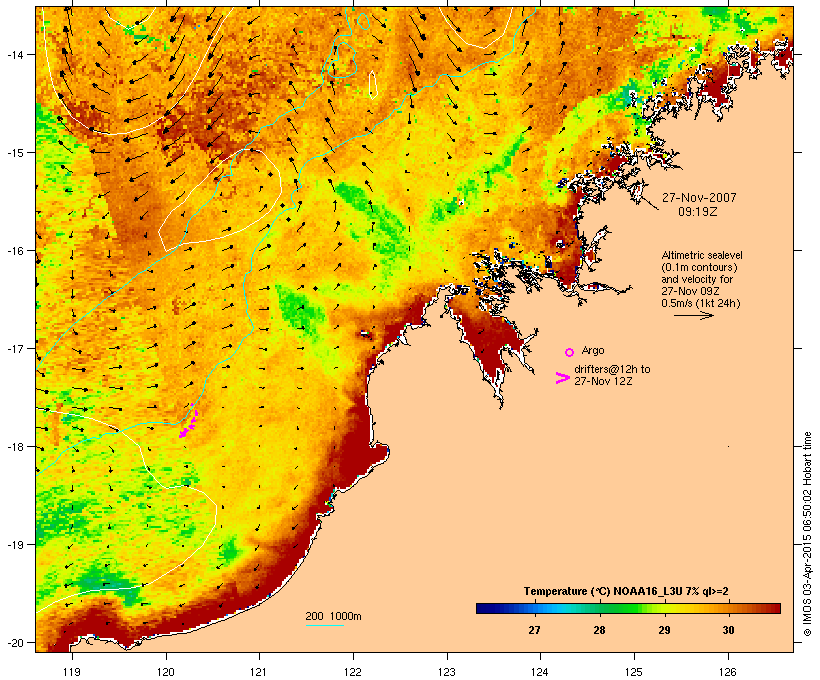Click the longitude label 119
Image resolution: width=820 pixels, height=680 pixels.
tap(72, 672)
